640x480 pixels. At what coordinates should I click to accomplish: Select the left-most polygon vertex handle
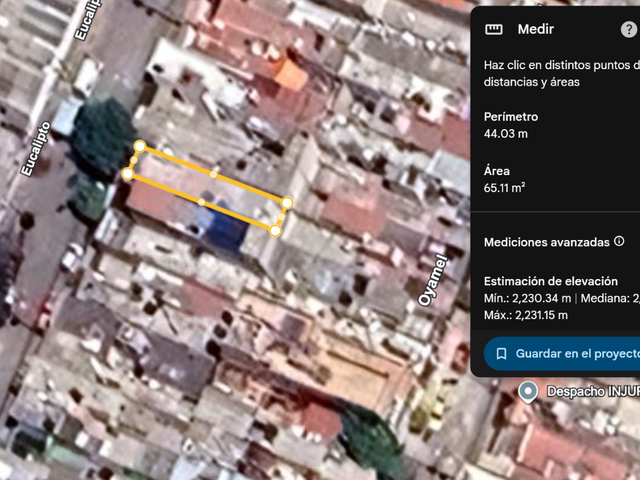128,174
